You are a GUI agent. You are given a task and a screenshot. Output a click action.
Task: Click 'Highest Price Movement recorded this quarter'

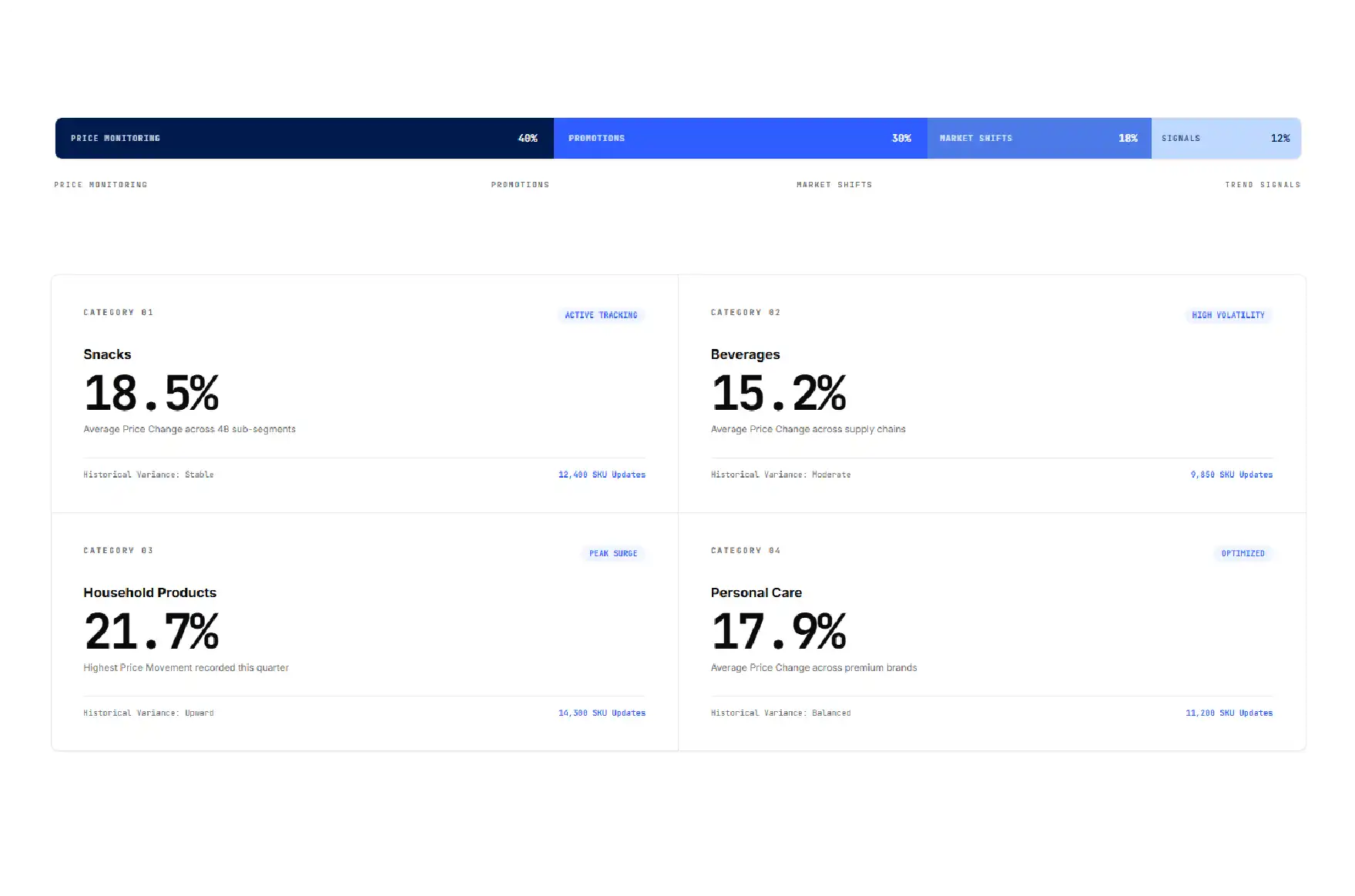(x=186, y=668)
